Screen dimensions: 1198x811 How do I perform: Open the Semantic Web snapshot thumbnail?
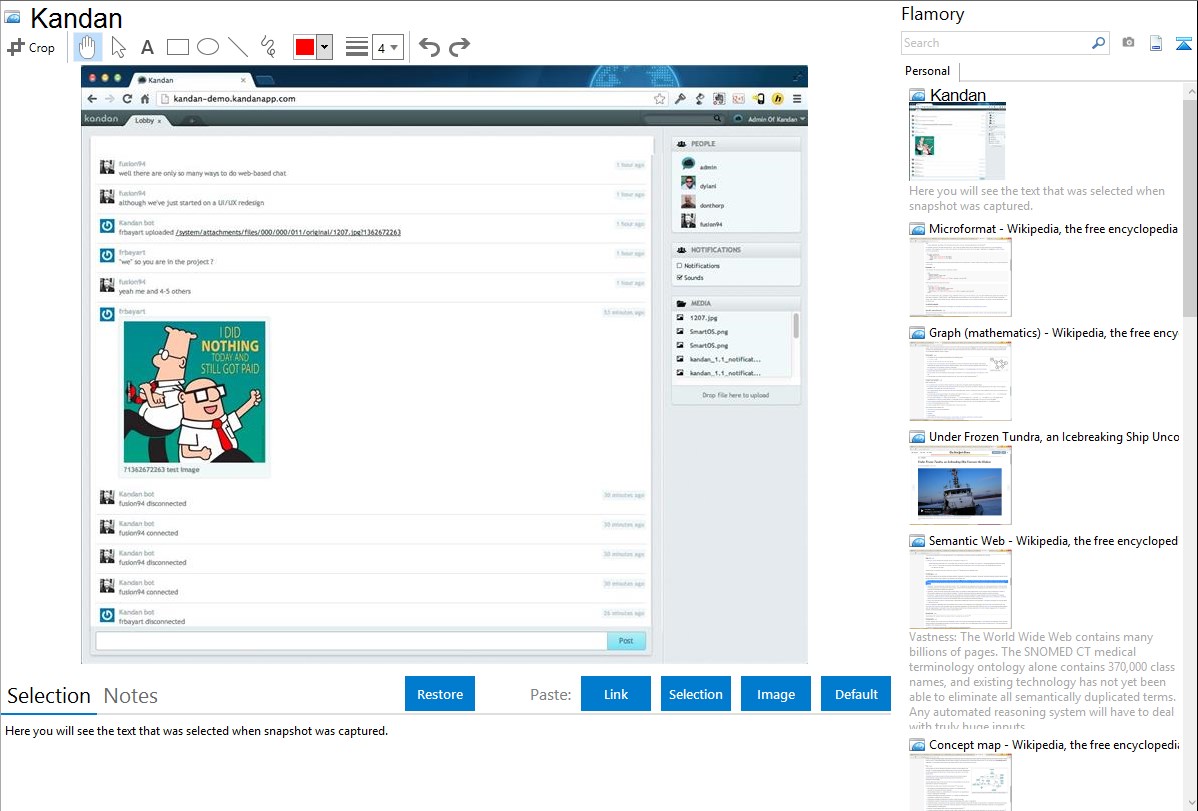[x=960, y=589]
